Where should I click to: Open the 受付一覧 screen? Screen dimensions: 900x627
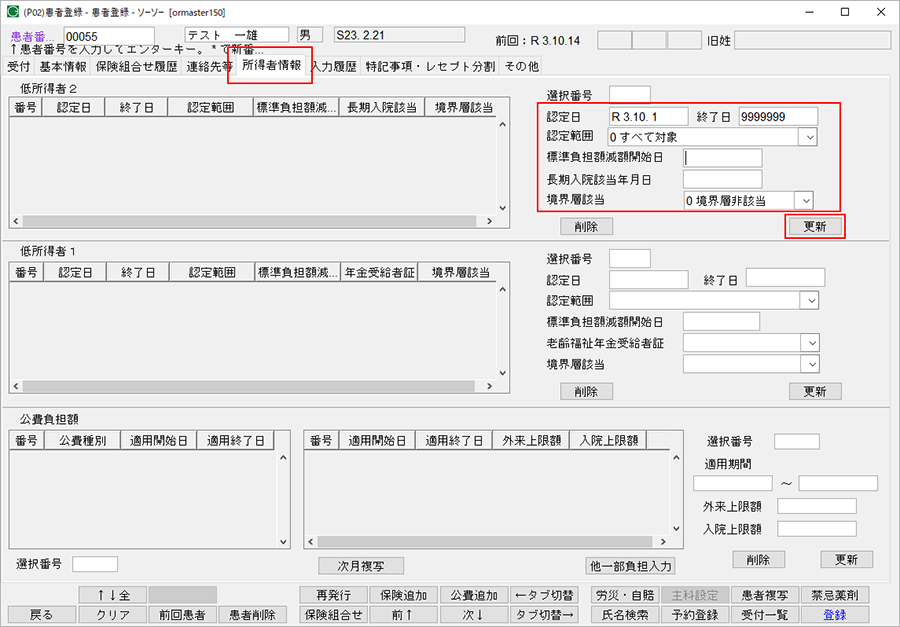[764, 614]
